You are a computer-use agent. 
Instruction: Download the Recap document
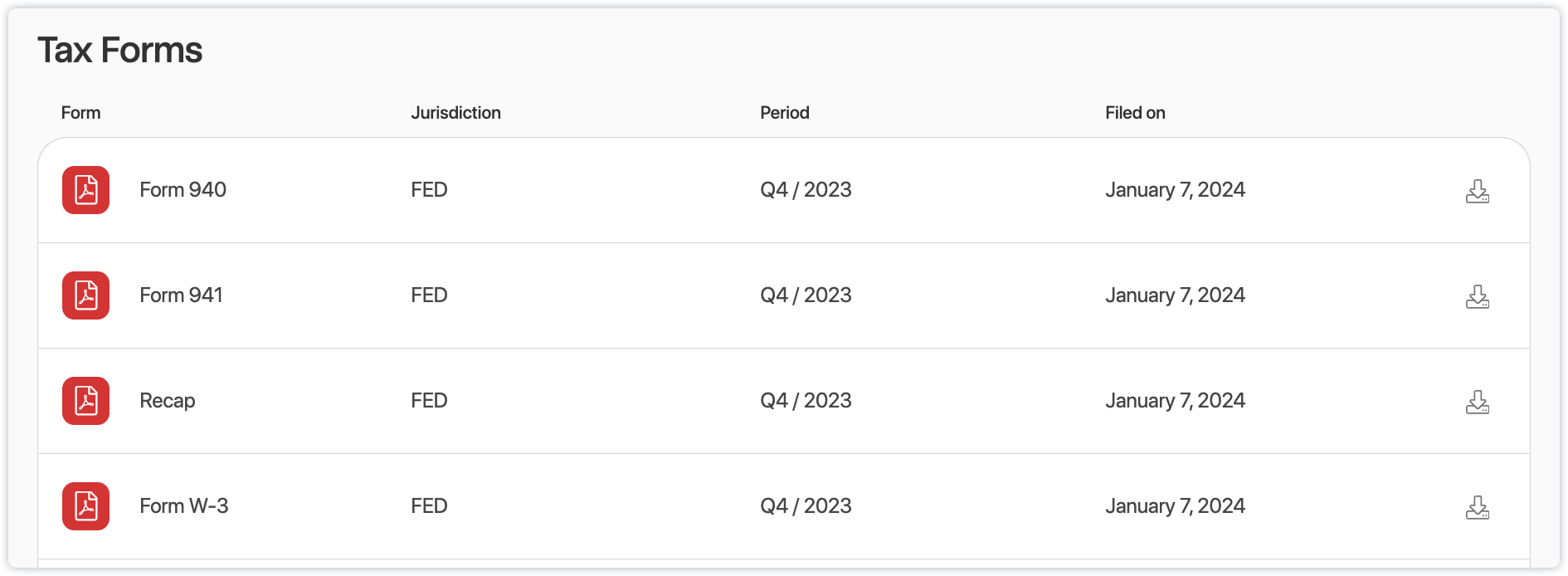1477,402
